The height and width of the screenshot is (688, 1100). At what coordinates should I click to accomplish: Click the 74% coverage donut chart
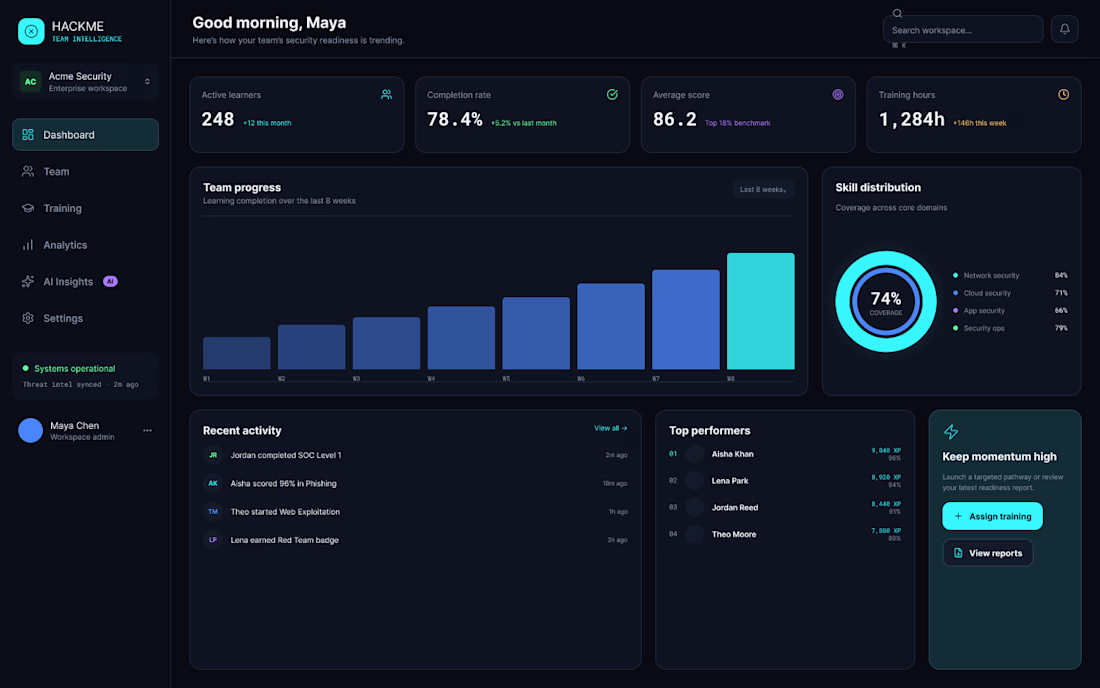click(x=885, y=302)
